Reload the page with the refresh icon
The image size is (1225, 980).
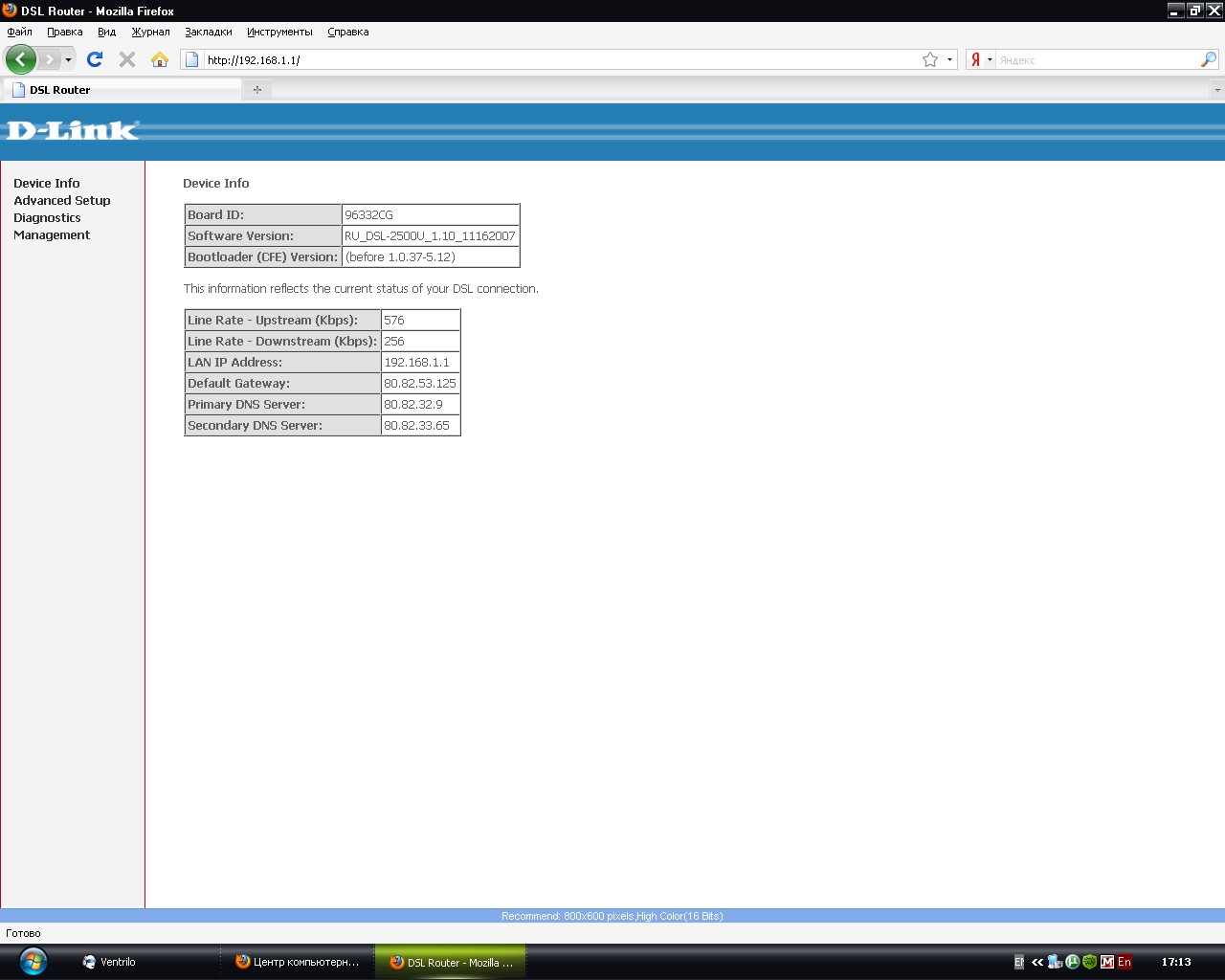tap(95, 59)
